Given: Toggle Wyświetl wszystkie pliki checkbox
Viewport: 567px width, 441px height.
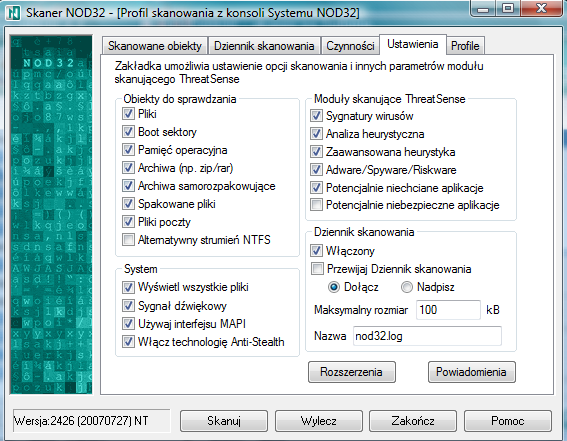Looking at the screenshot, I should click(x=128, y=287).
